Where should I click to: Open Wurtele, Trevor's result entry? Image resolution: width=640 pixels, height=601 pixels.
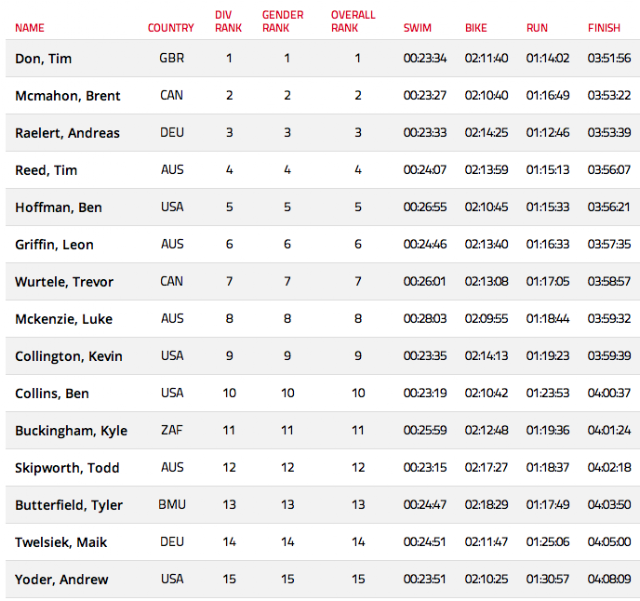64,282
